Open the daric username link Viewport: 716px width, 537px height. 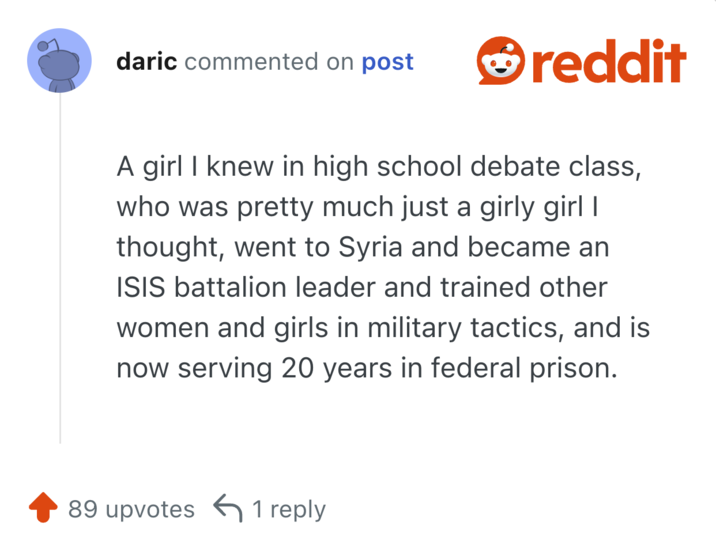click(x=146, y=62)
